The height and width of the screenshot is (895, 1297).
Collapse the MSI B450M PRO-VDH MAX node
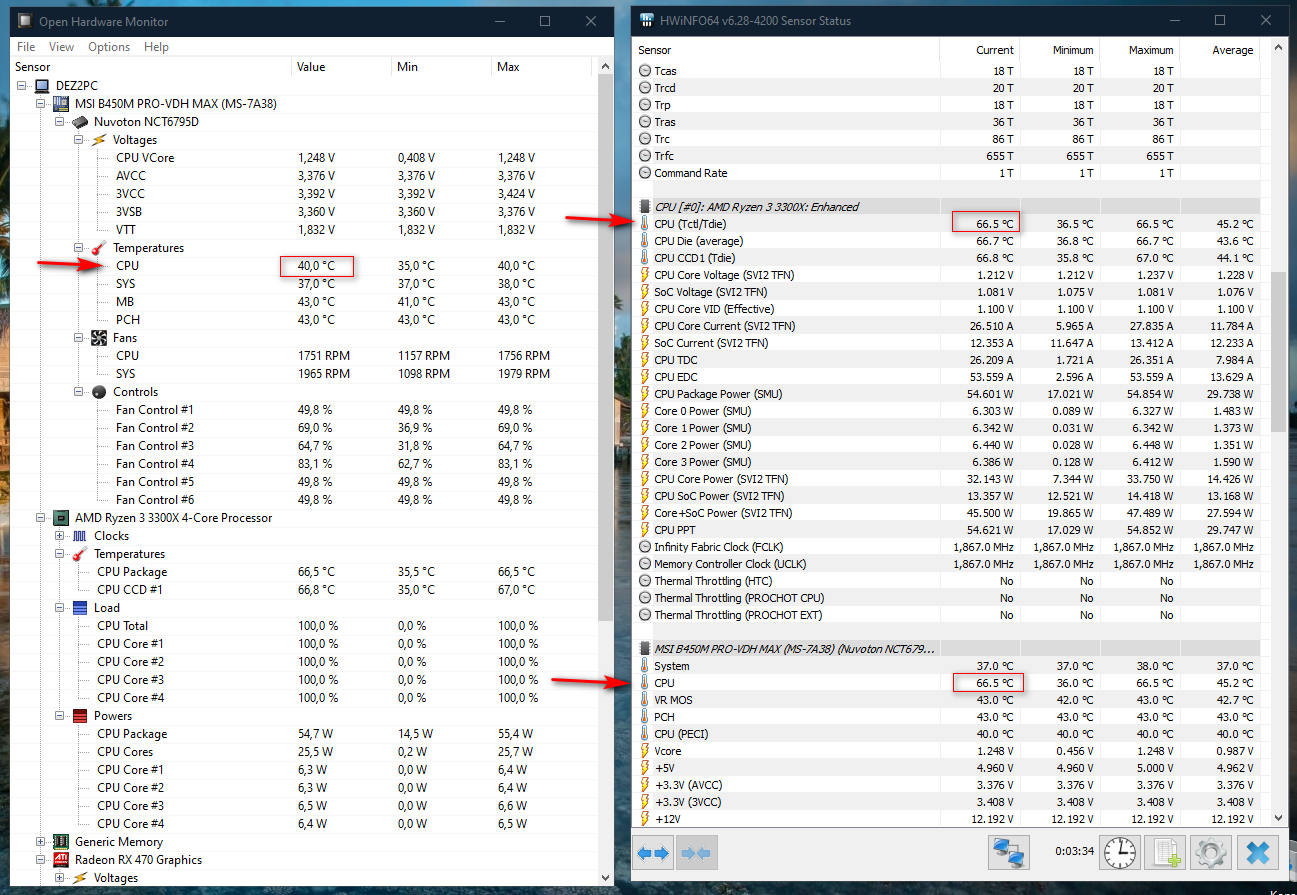[41, 104]
